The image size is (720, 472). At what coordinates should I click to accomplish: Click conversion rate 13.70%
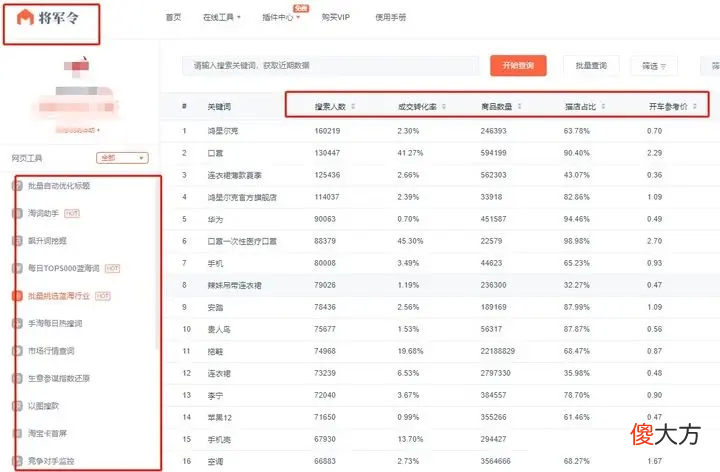[410, 439]
